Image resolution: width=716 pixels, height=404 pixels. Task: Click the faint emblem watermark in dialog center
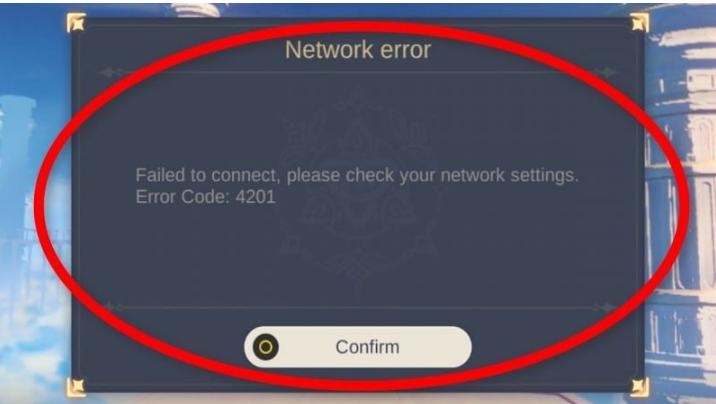[358, 192]
